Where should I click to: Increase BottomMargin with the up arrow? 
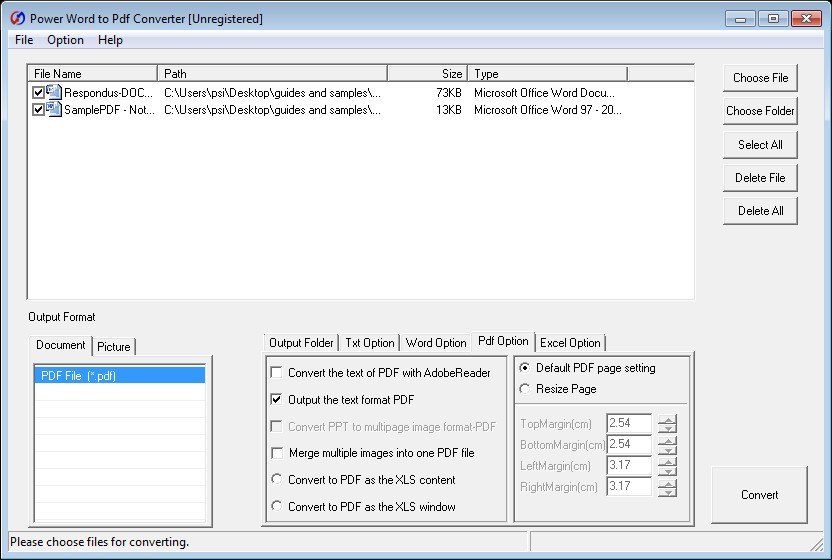point(668,441)
